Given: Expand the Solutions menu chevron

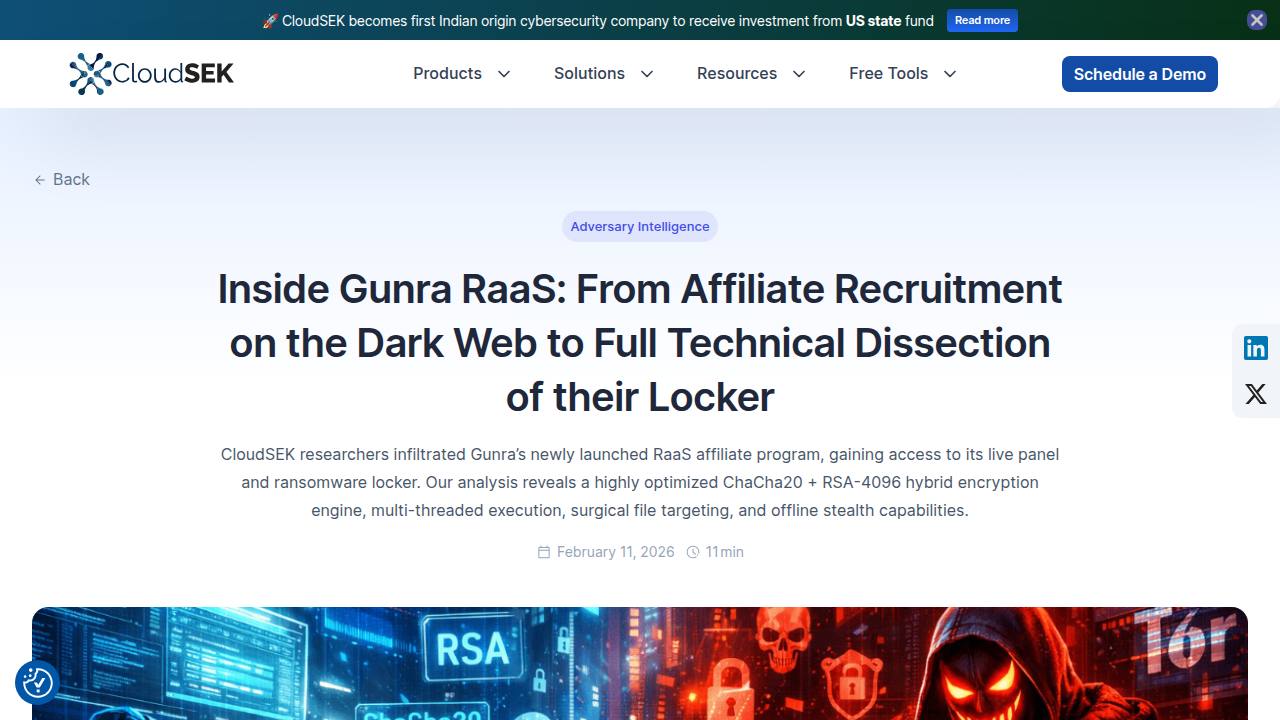Looking at the screenshot, I should 647,74.
